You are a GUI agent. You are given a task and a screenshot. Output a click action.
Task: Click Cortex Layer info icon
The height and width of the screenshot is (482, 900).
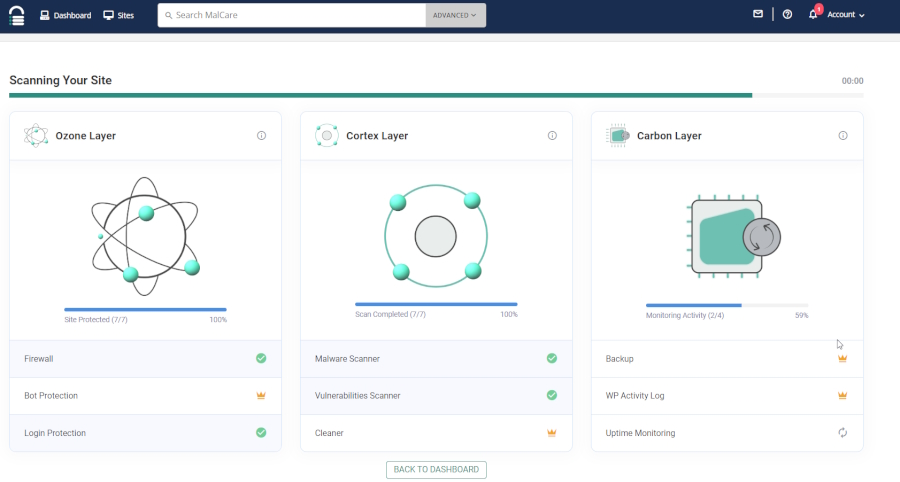click(x=552, y=136)
